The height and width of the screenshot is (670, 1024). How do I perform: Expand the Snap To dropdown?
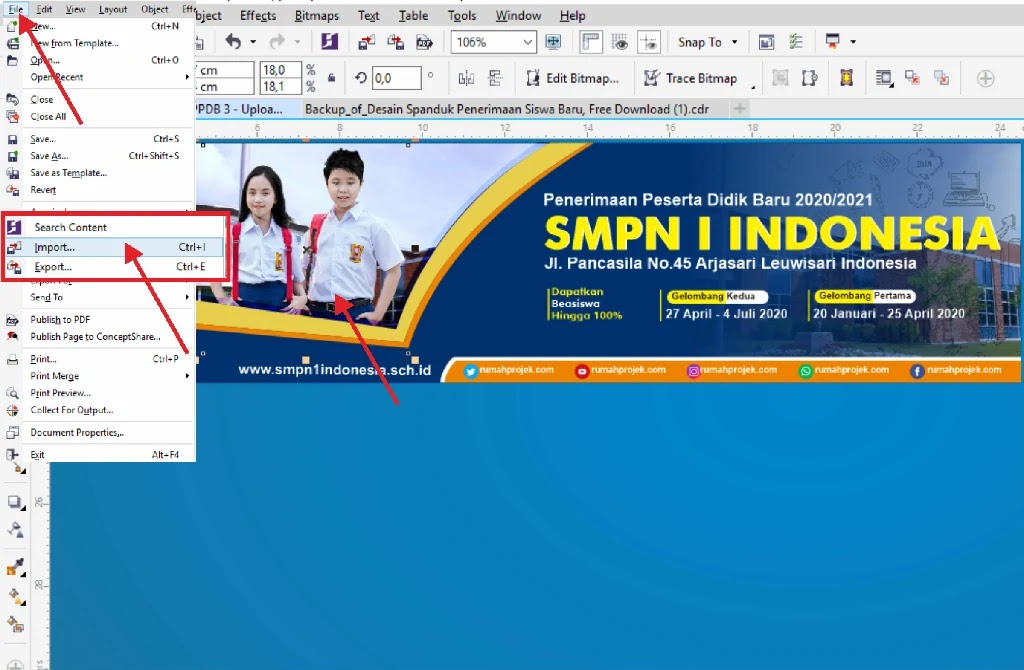735,42
